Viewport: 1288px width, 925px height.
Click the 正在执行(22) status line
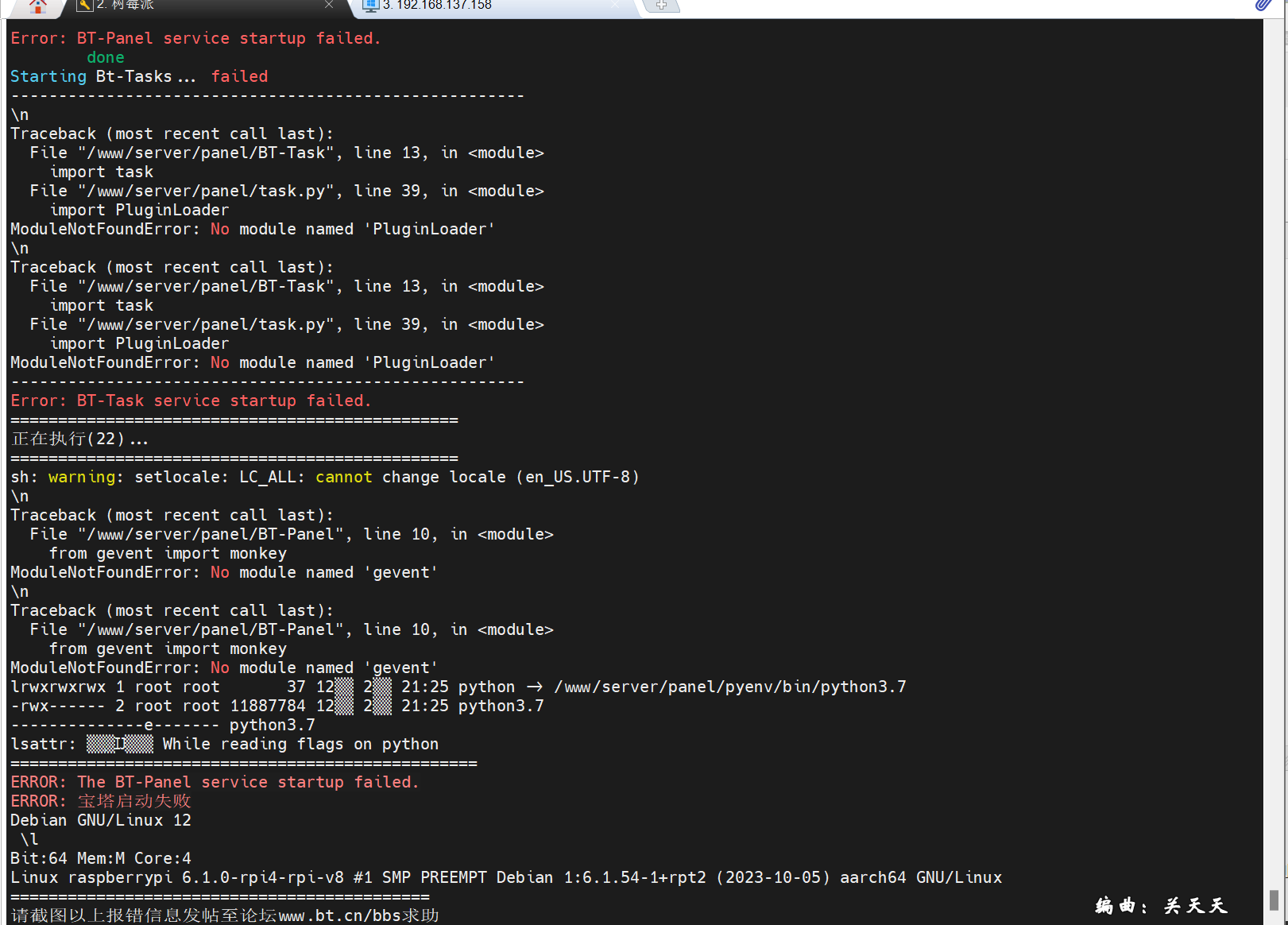coord(79,439)
